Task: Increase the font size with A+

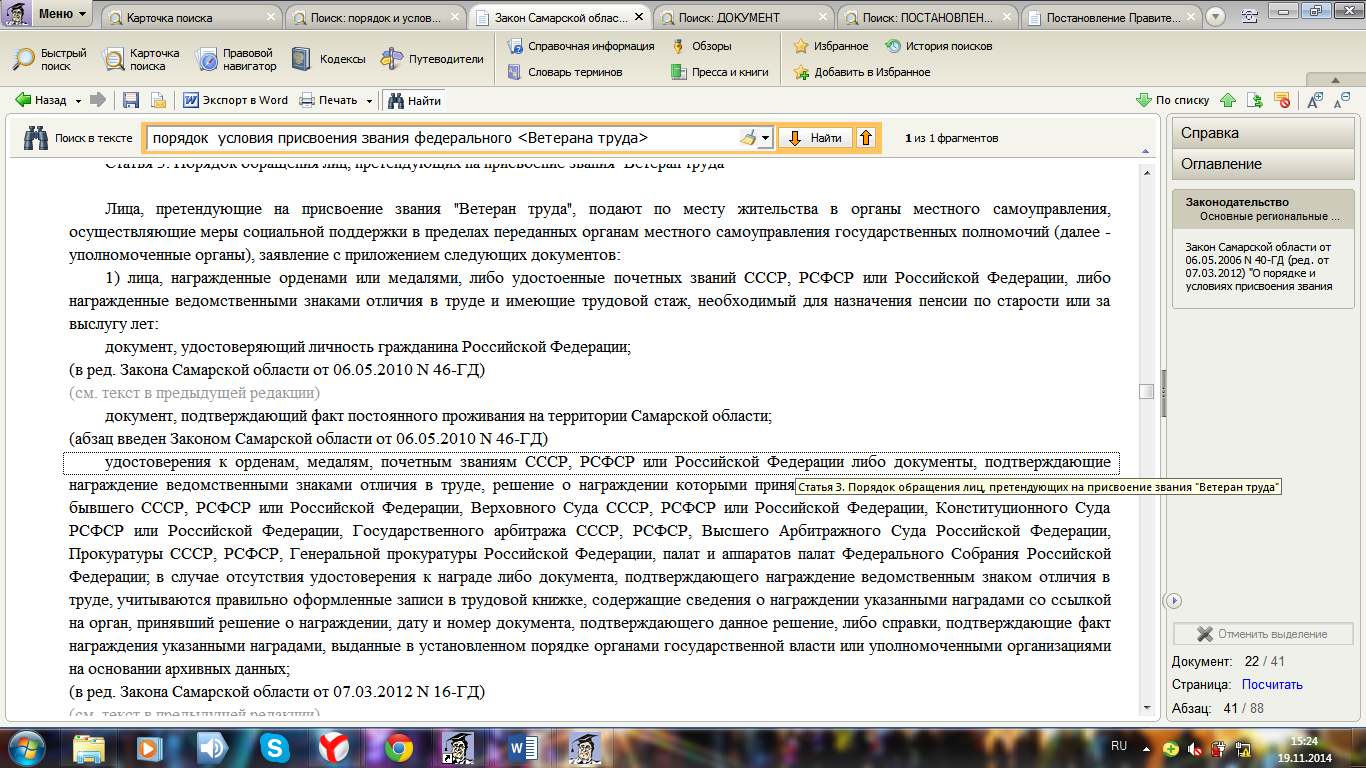Action: pyautogui.click(x=1315, y=99)
